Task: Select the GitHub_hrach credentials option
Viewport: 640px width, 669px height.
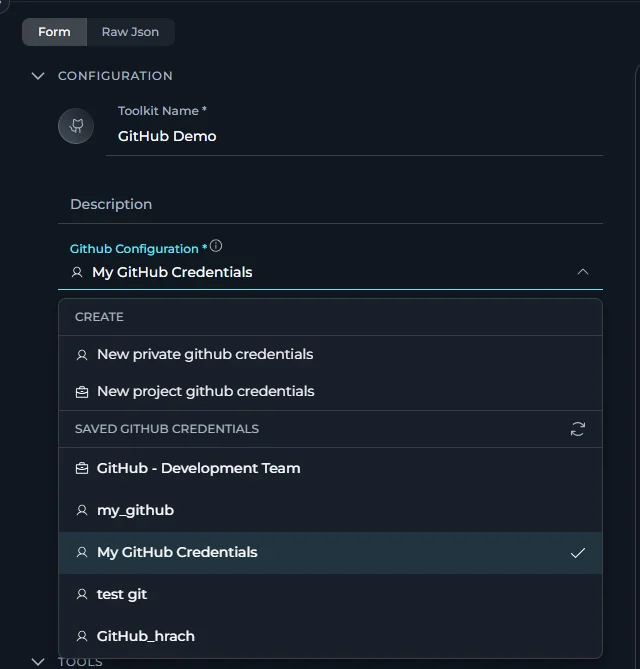Action: click(x=330, y=636)
